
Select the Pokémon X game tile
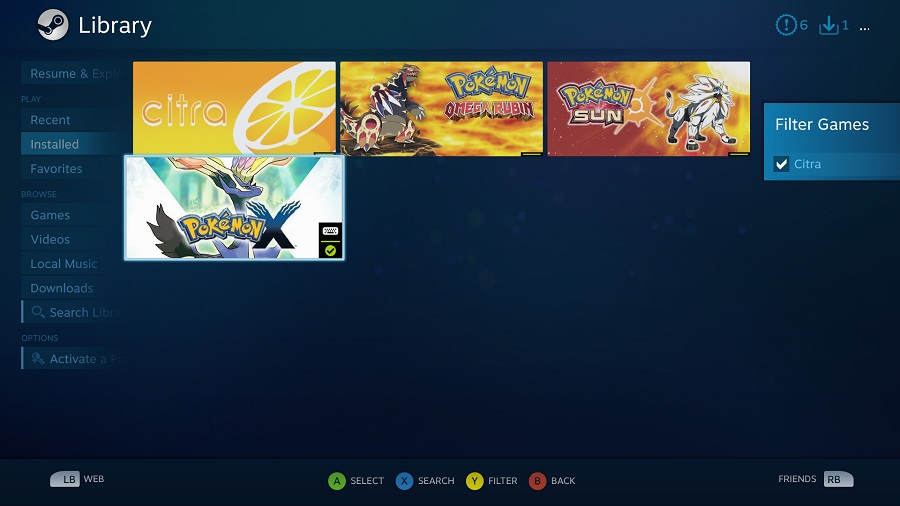234,208
